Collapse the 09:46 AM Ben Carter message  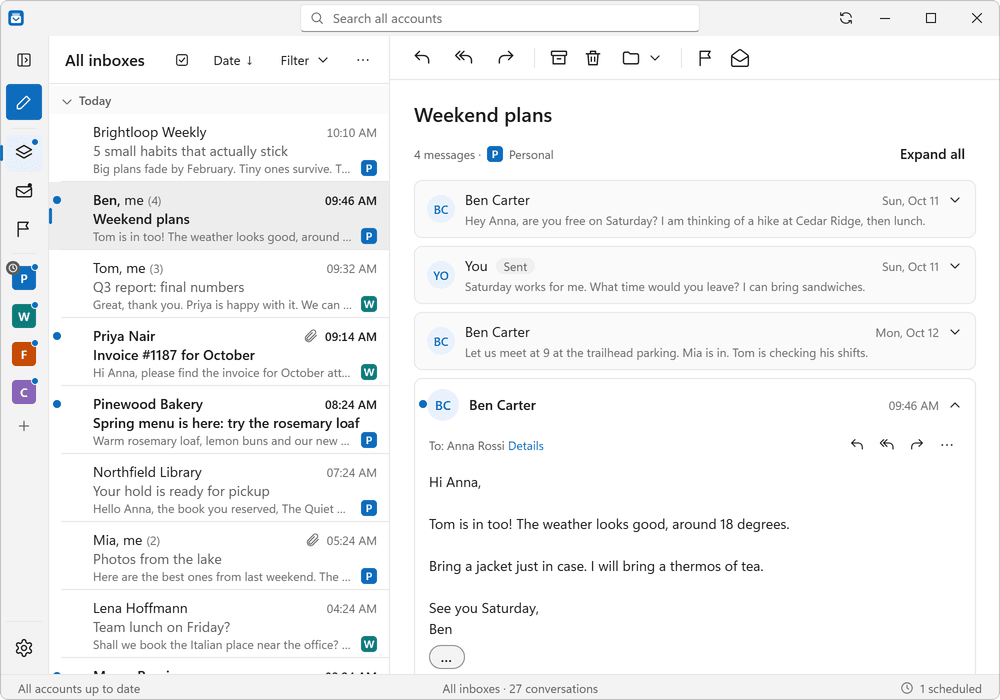click(955, 405)
